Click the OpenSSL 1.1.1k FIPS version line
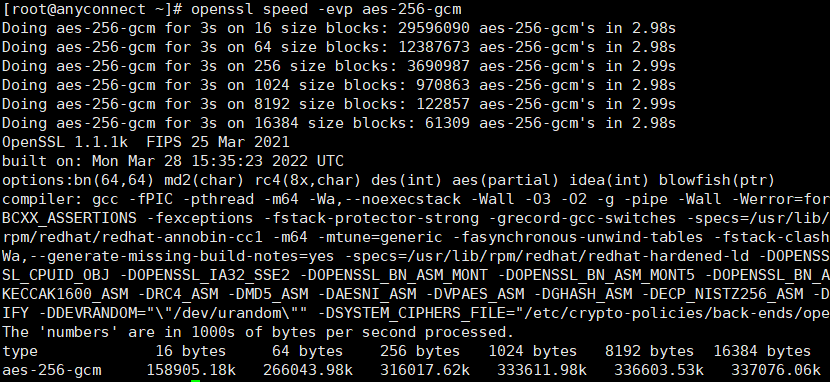The height and width of the screenshot is (382, 830). 146,142
